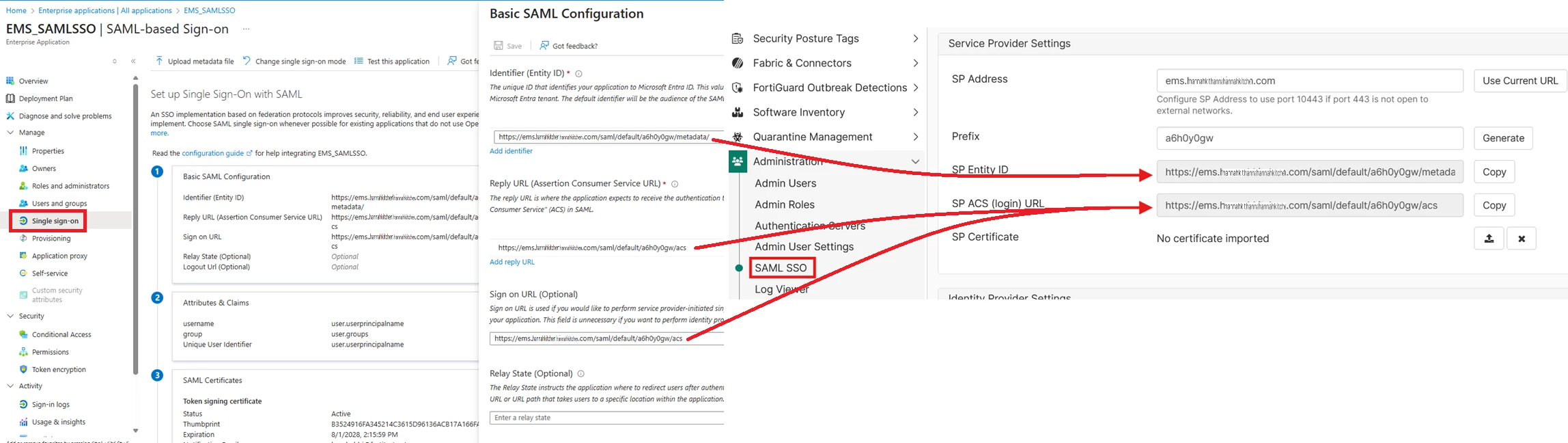Copy the SP Entity ID
Viewport: 1568px width, 443px height.
(1494, 172)
